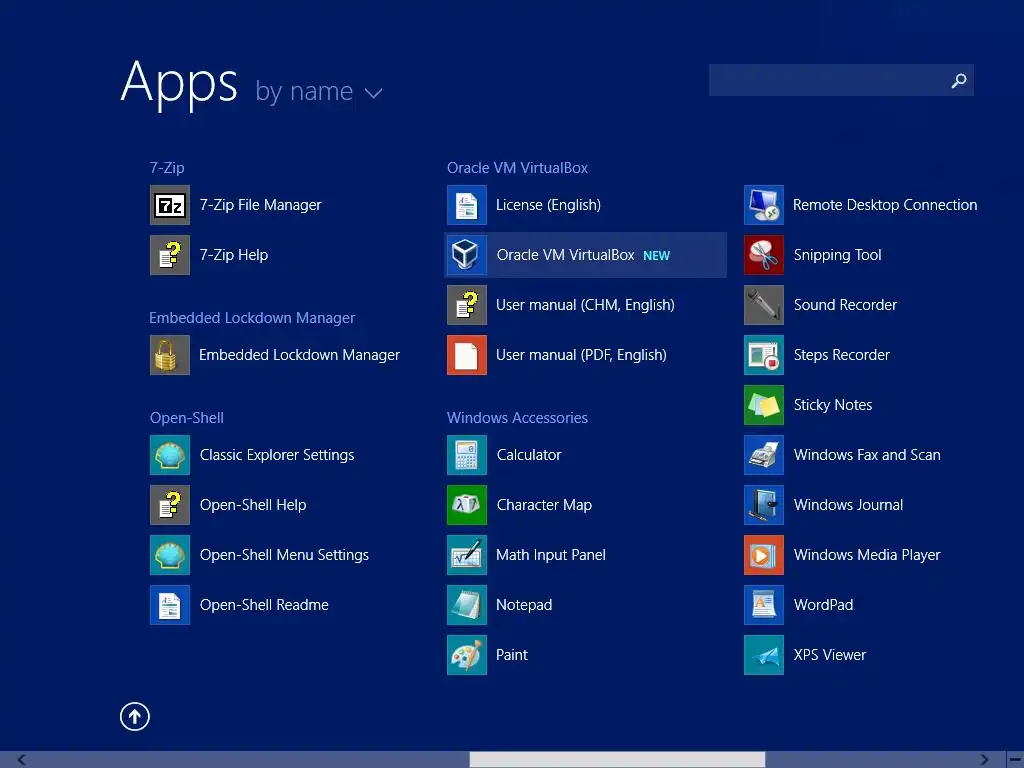Open the Math Input Panel icon
Viewport: 1024px width, 768px height.
point(467,555)
